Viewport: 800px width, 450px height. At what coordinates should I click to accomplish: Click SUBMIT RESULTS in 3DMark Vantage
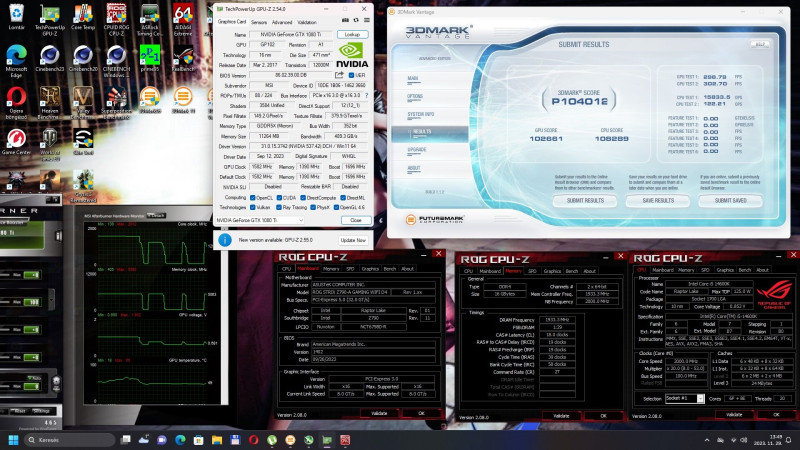click(x=585, y=201)
